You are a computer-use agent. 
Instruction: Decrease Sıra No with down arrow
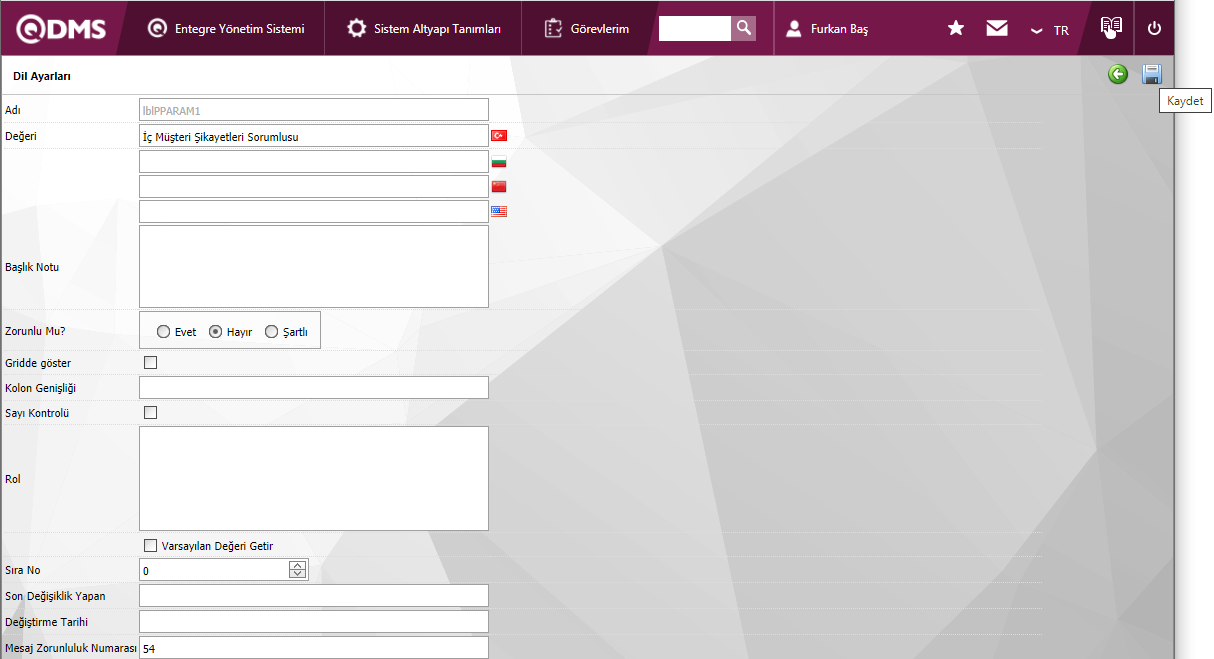[x=297, y=575]
